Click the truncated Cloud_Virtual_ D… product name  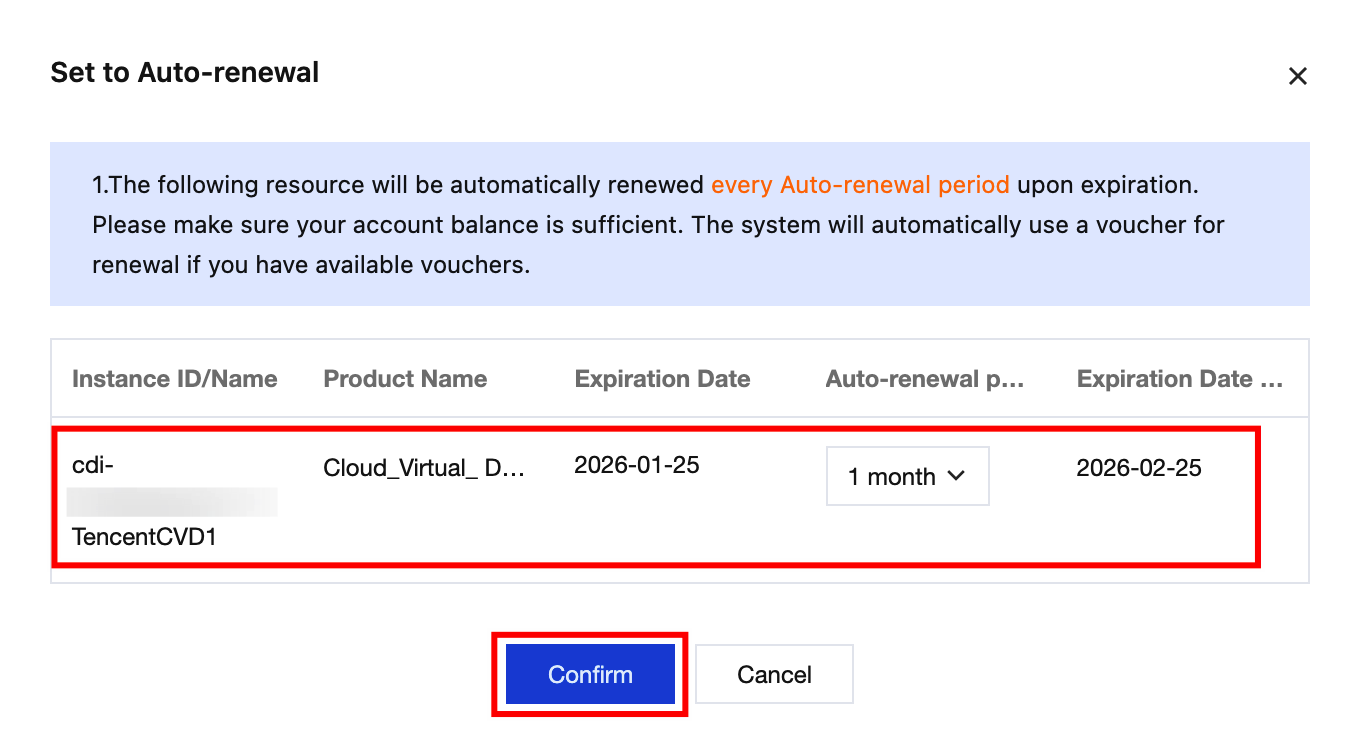423,467
